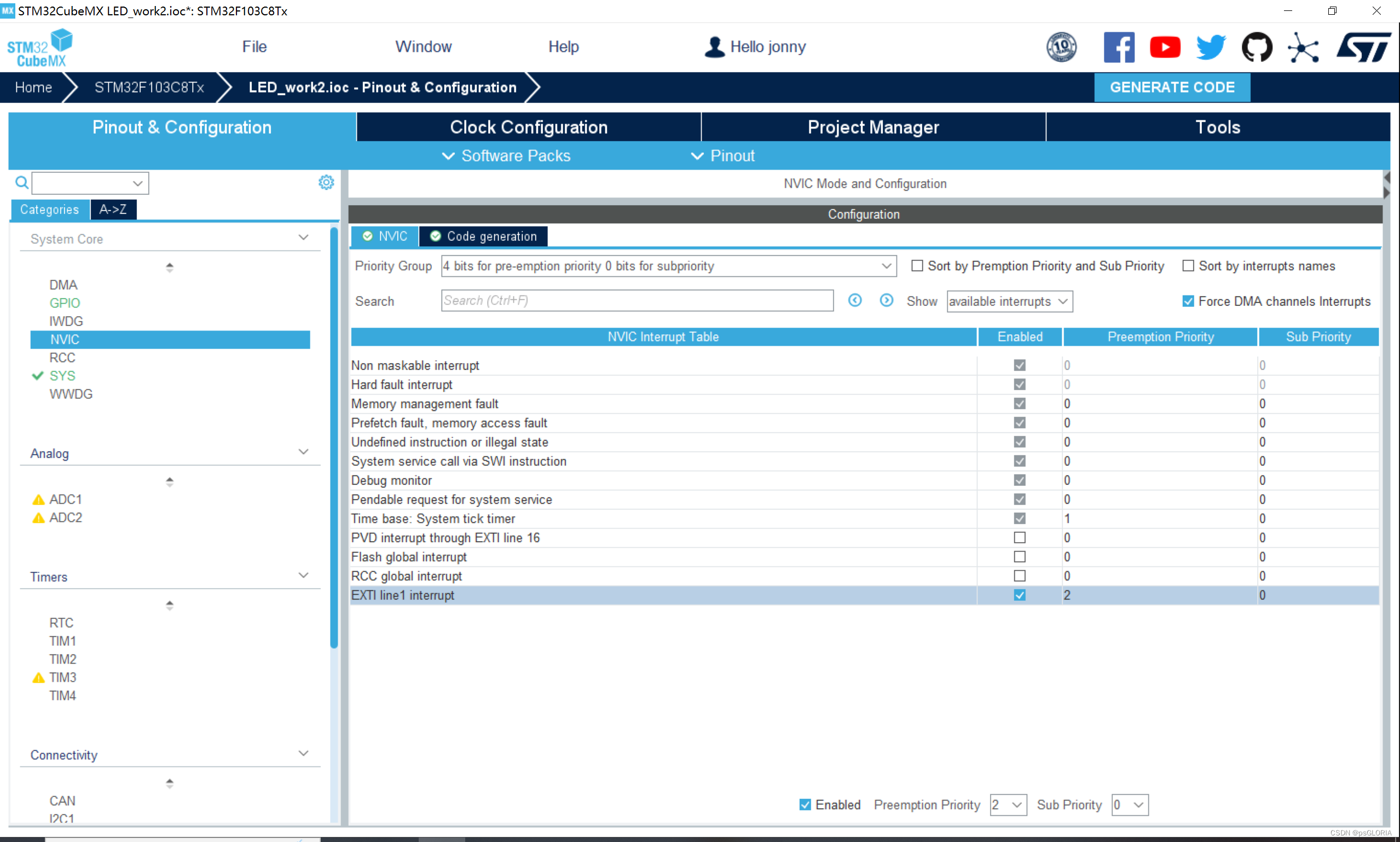Open bottom Preemption Priority dropdown
Image resolution: width=1400 pixels, height=842 pixels.
(x=1008, y=805)
